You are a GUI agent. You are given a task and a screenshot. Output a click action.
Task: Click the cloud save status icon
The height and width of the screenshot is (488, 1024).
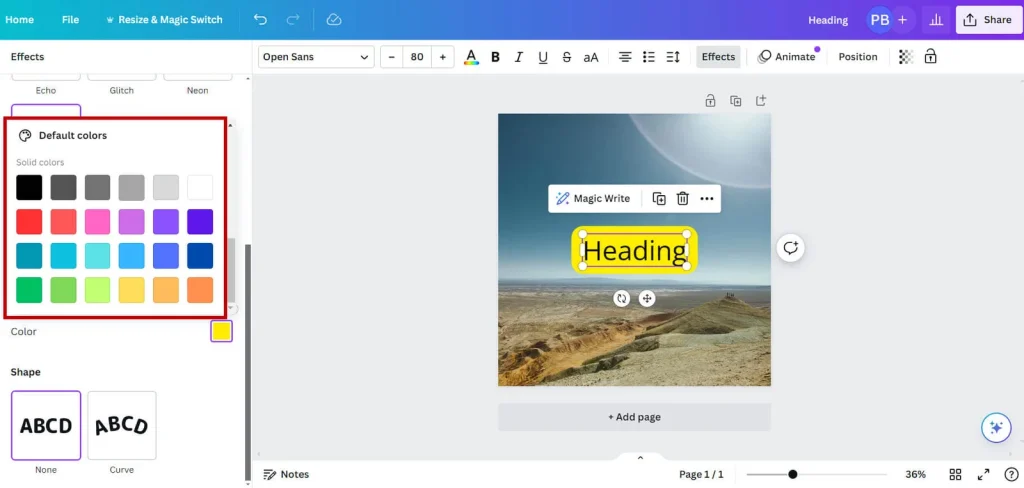tap(334, 20)
